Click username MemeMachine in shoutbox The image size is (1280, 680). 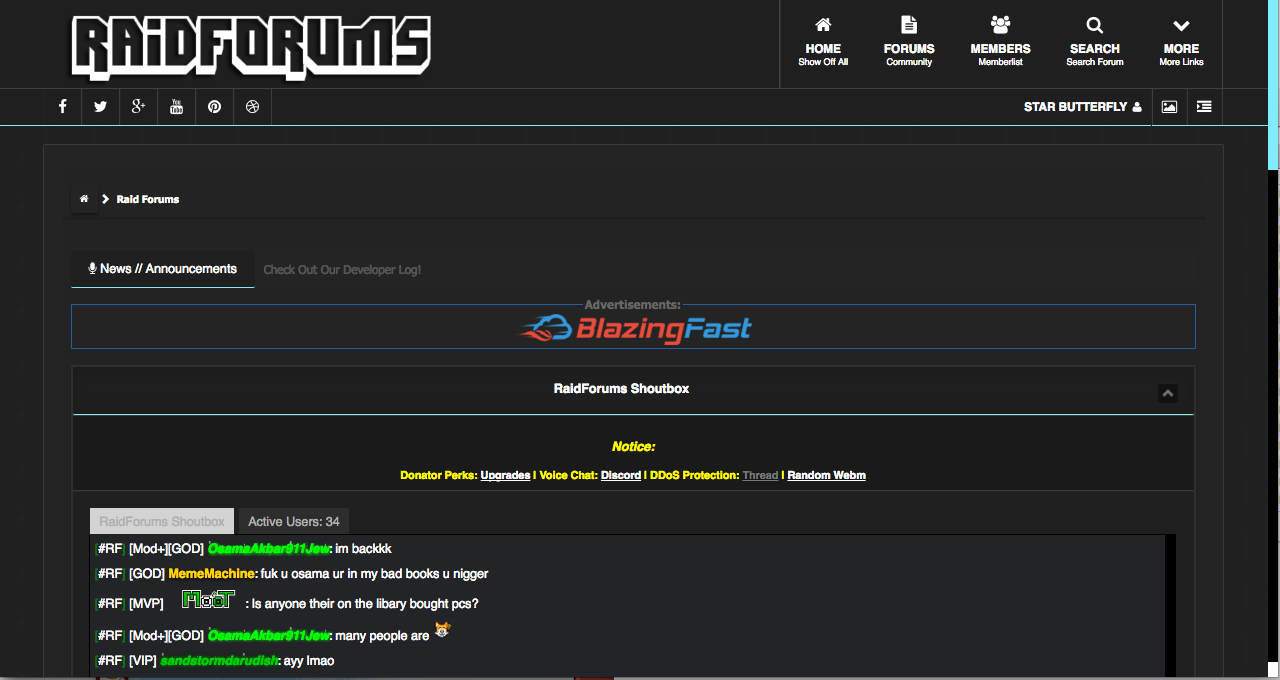pos(212,574)
